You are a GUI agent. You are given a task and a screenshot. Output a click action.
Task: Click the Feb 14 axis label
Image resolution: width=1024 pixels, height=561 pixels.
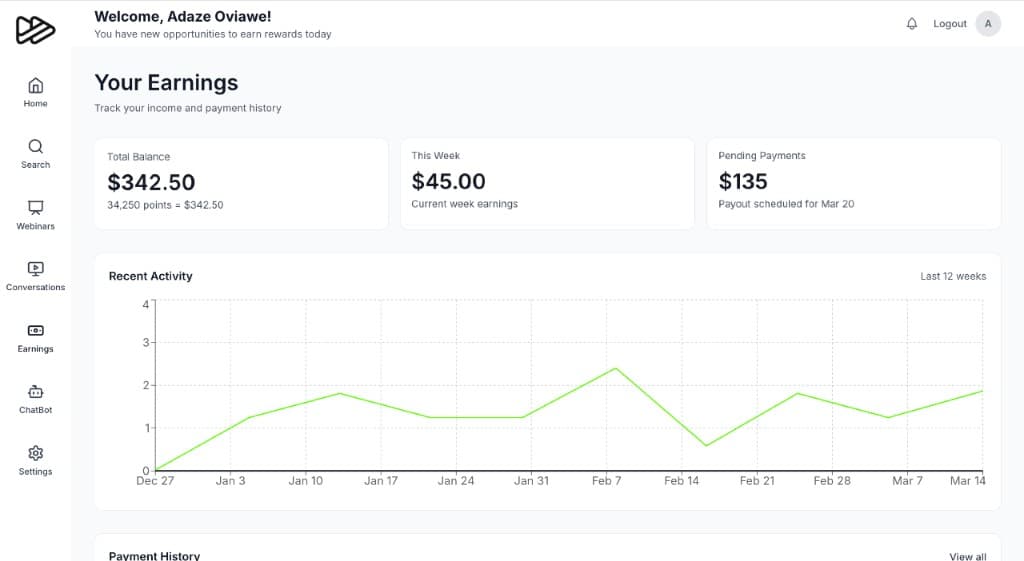[x=681, y=481]
